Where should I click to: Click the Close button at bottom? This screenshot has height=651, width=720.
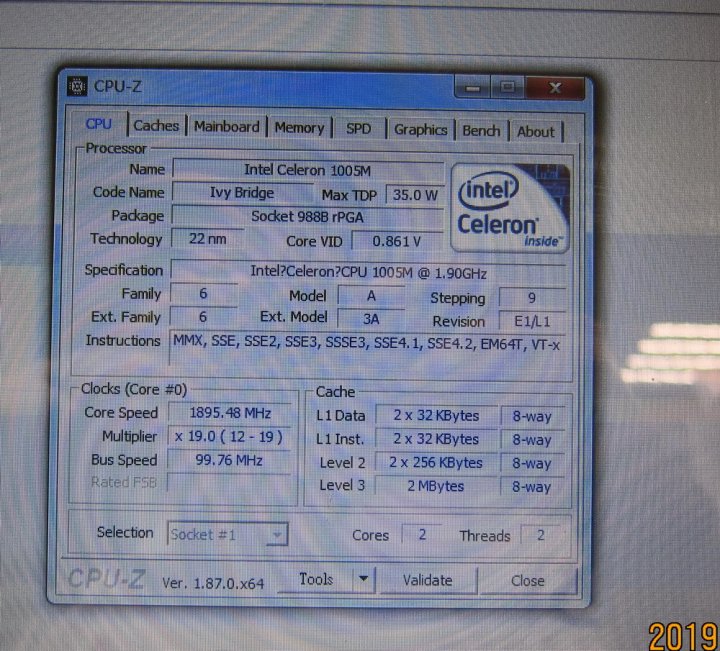click(528, 581)
